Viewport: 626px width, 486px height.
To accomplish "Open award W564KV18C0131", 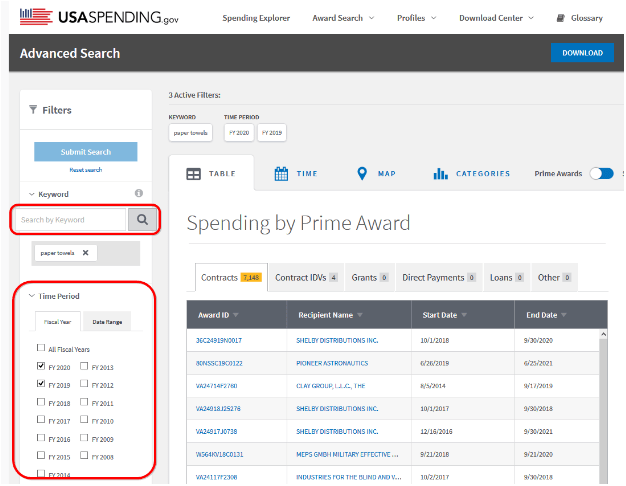I will coord(219,454).
